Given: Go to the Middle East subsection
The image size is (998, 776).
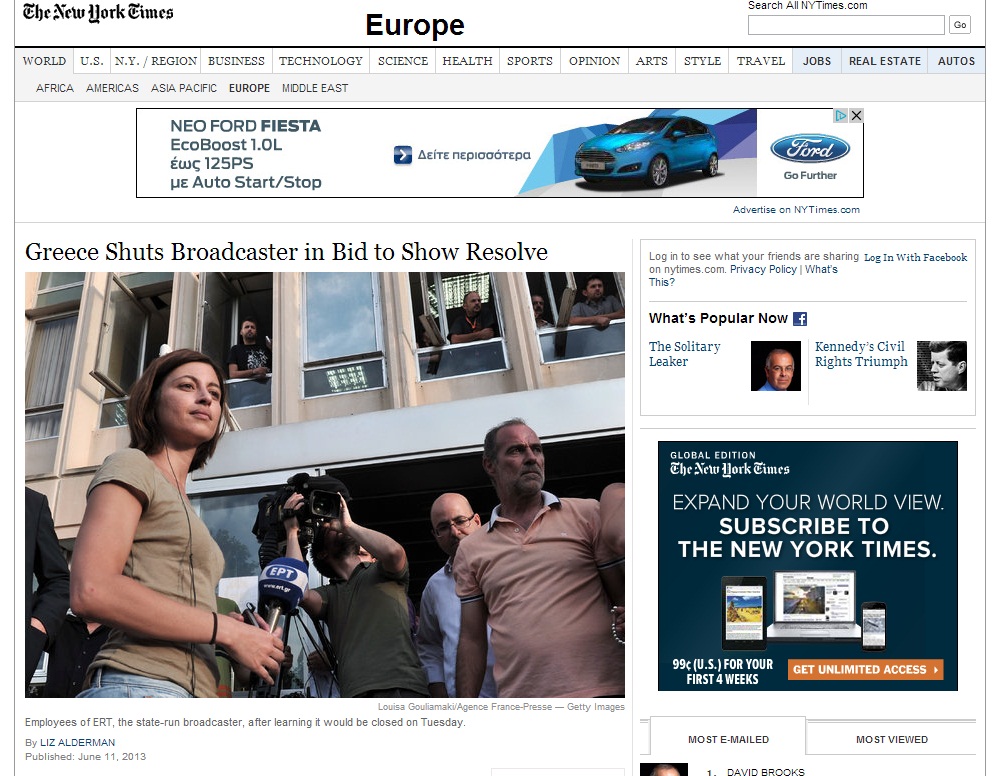Looking at the screenshot, I should pos(315,88).
